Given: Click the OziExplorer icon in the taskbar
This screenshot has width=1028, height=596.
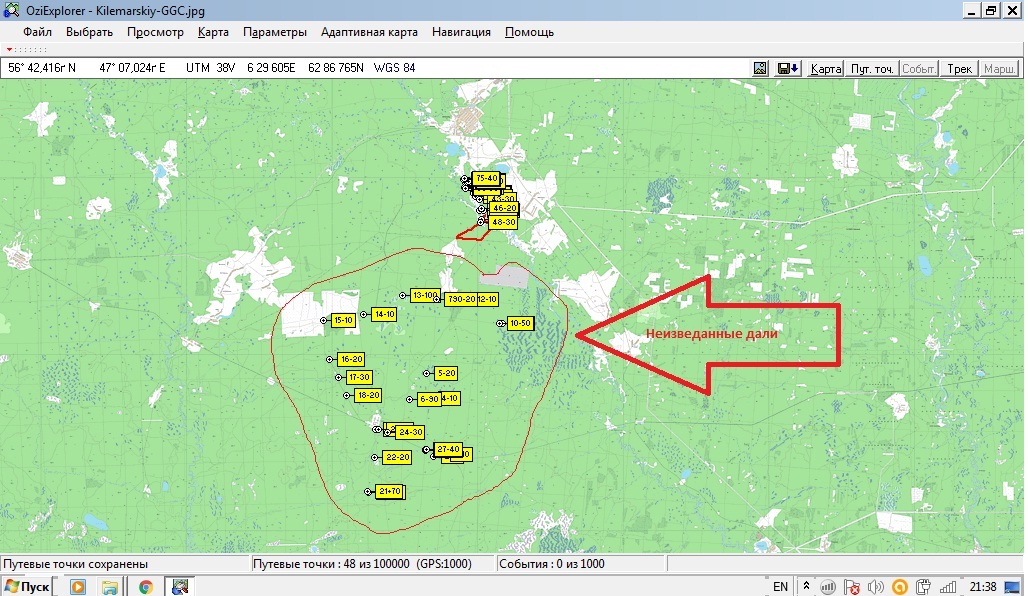Looking at the screenshot, I should (x=181, y=587).
